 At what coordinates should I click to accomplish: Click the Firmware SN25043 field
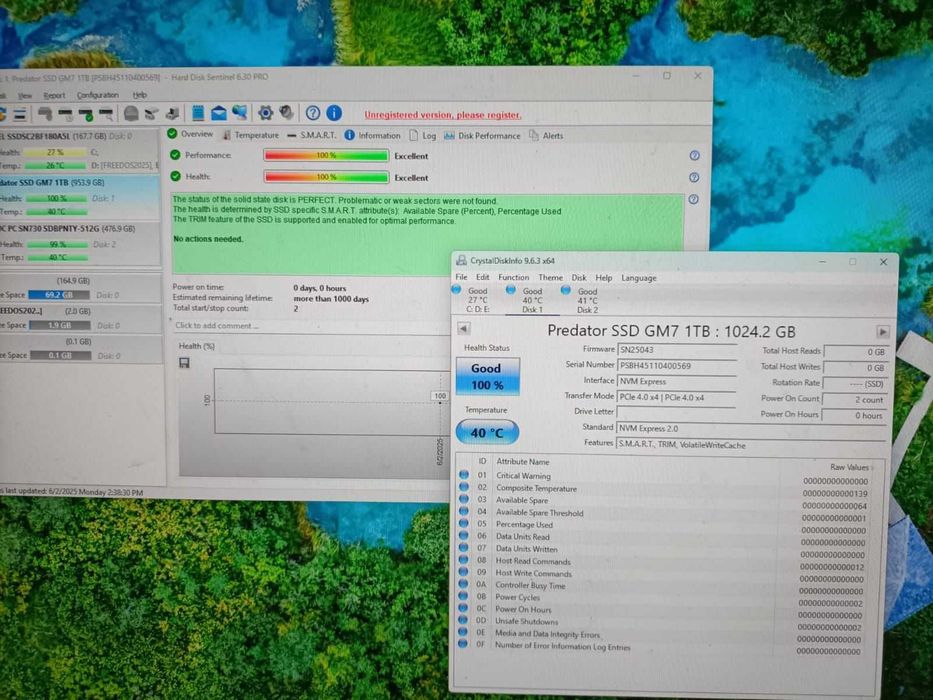point(677,349)
